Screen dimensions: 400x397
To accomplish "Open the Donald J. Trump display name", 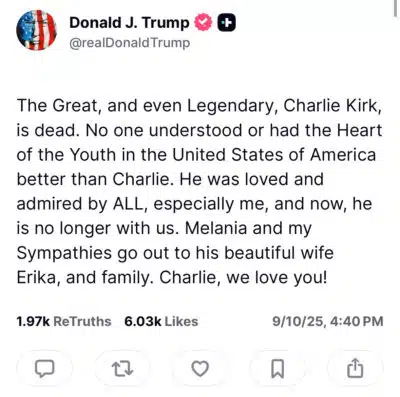I will pos(129,23).
